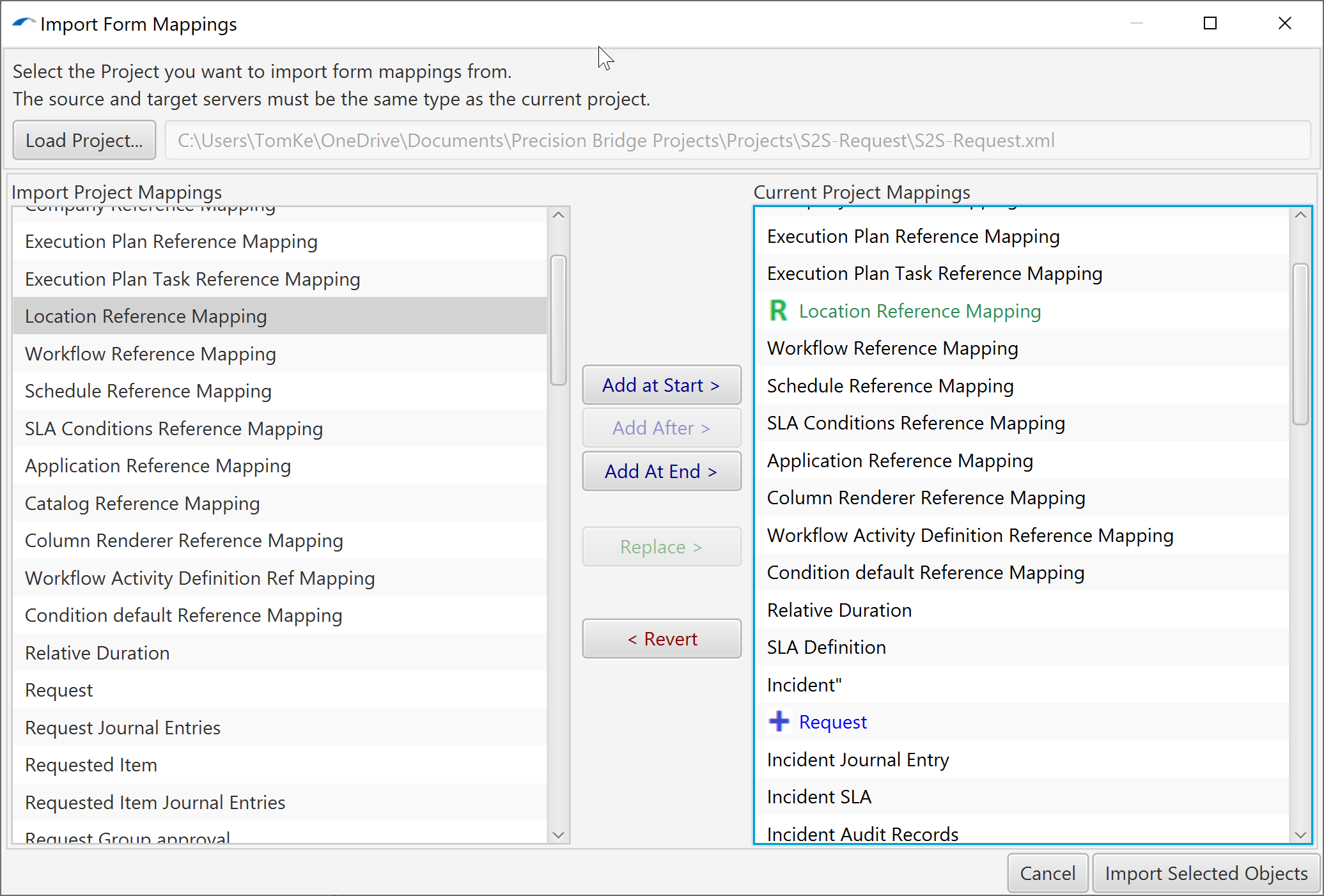Click the Replace button

[x=662, y=546]
